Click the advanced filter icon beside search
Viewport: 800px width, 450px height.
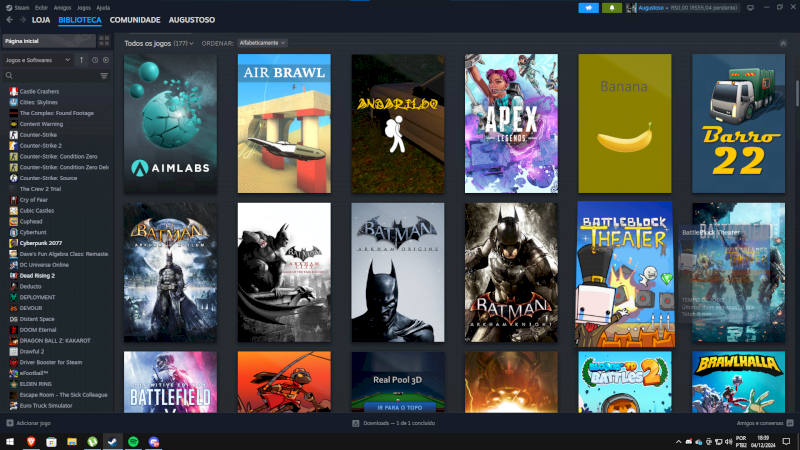[104, 75]
